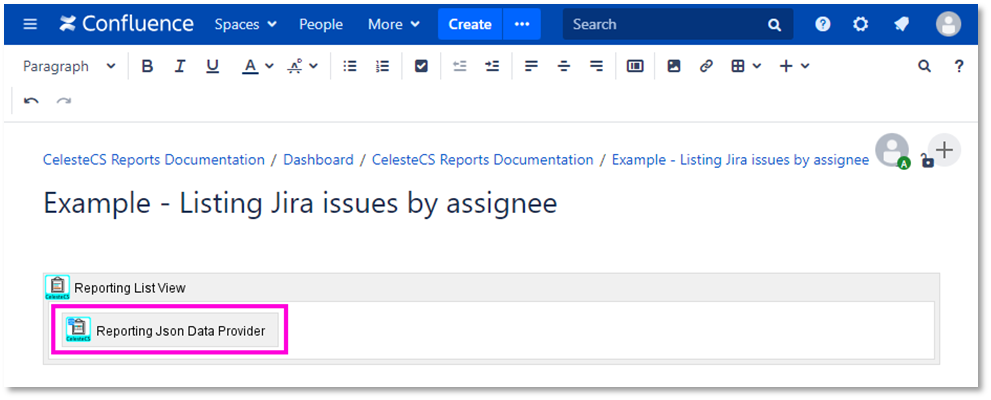991x400 pixels.
Task: Open find and replace in editor toolbar
Action: pyautogui.click(x=925, y=66)
